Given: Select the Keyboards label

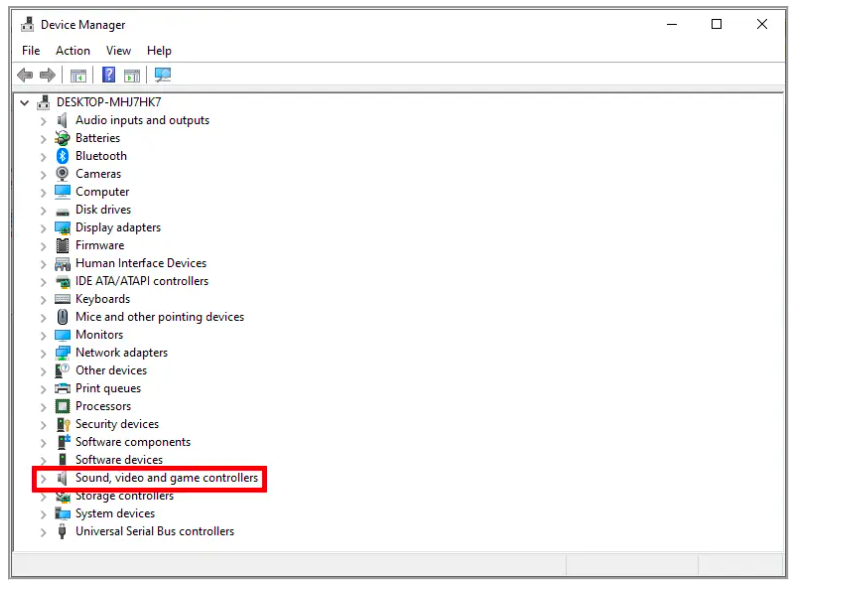Looking at the screenshot, I should [102, 299].
